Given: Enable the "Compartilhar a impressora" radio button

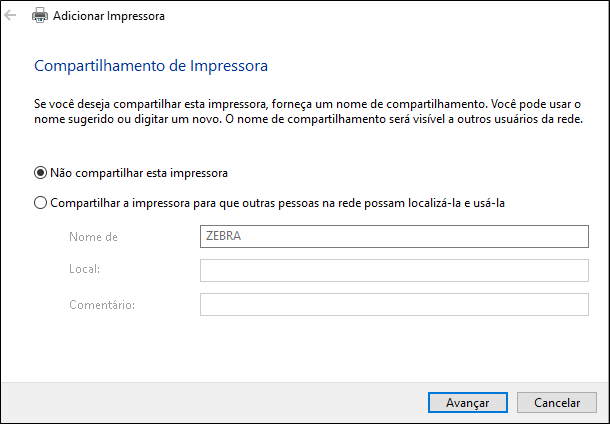Looking at the screenshot, I should 40,203.
